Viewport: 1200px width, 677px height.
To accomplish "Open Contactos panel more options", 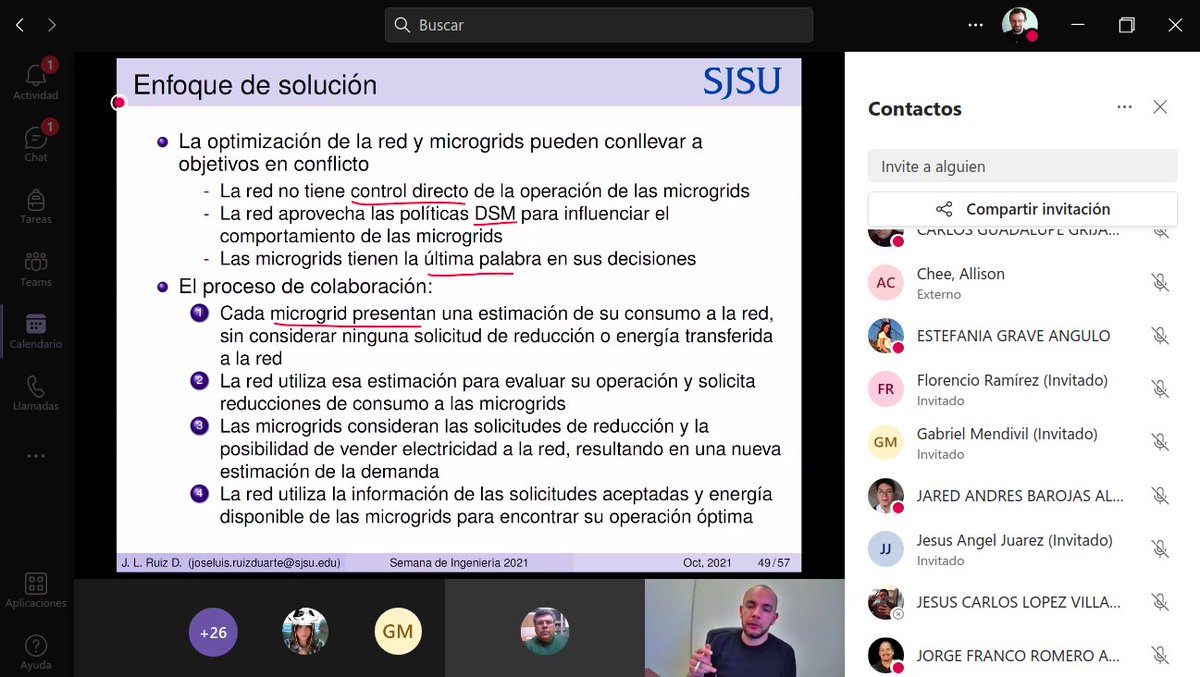I will point(1125,107).
